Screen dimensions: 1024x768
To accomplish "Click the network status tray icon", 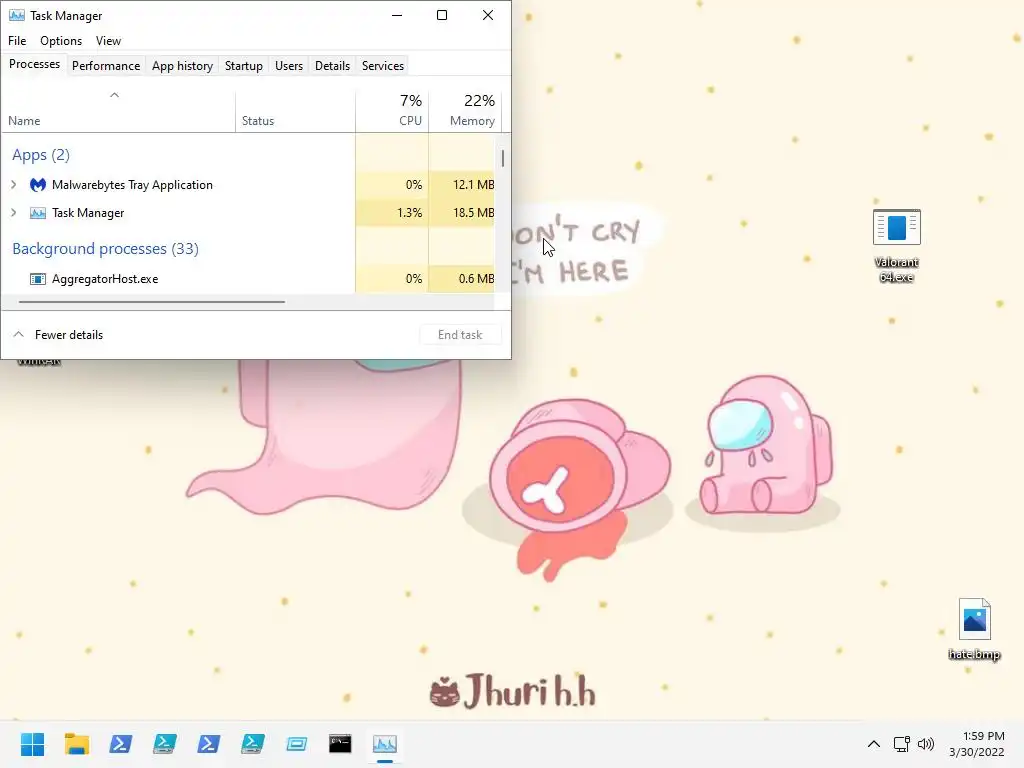I will point(902,744).
